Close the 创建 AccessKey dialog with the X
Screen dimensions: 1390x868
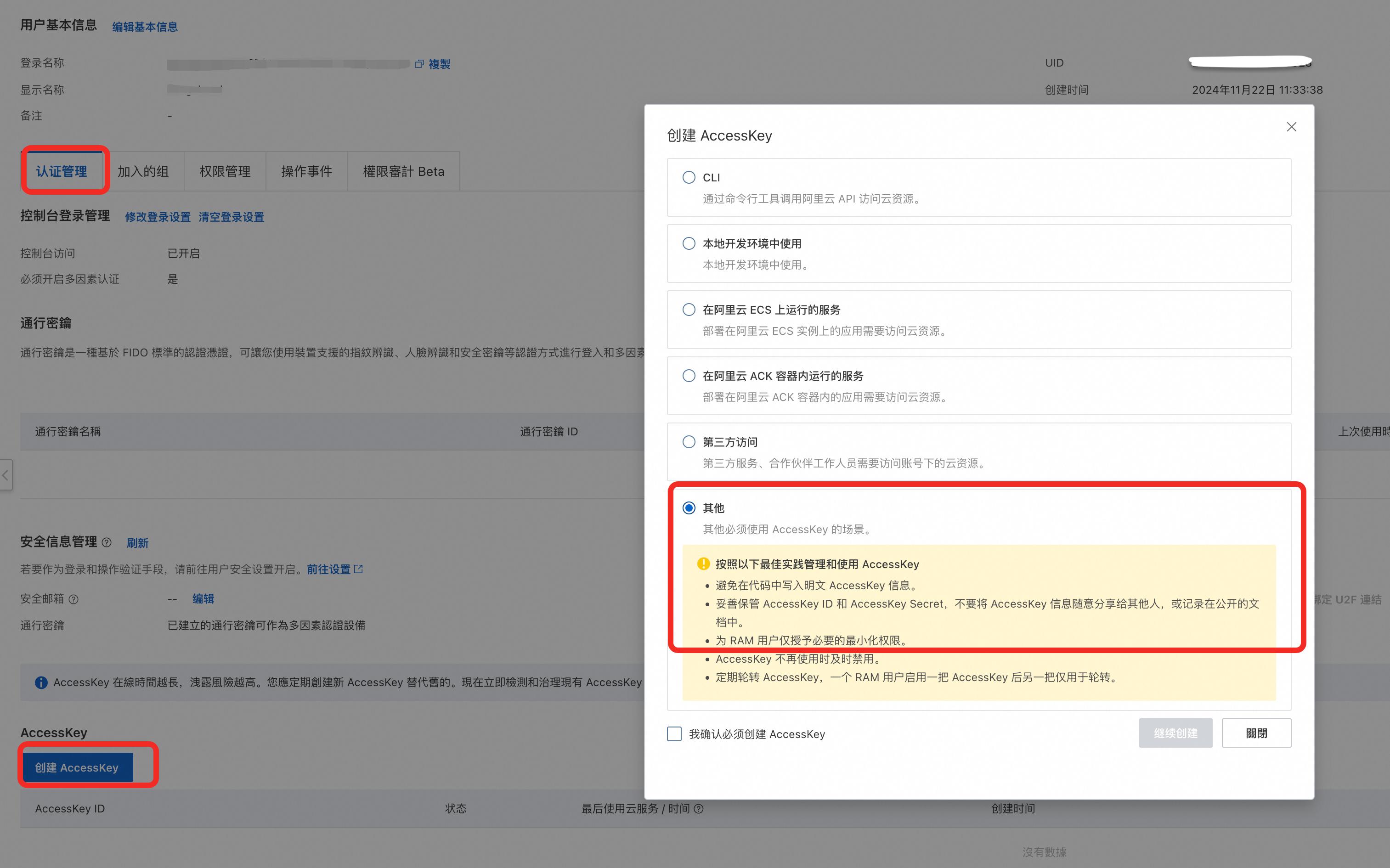click(1291, 127)
